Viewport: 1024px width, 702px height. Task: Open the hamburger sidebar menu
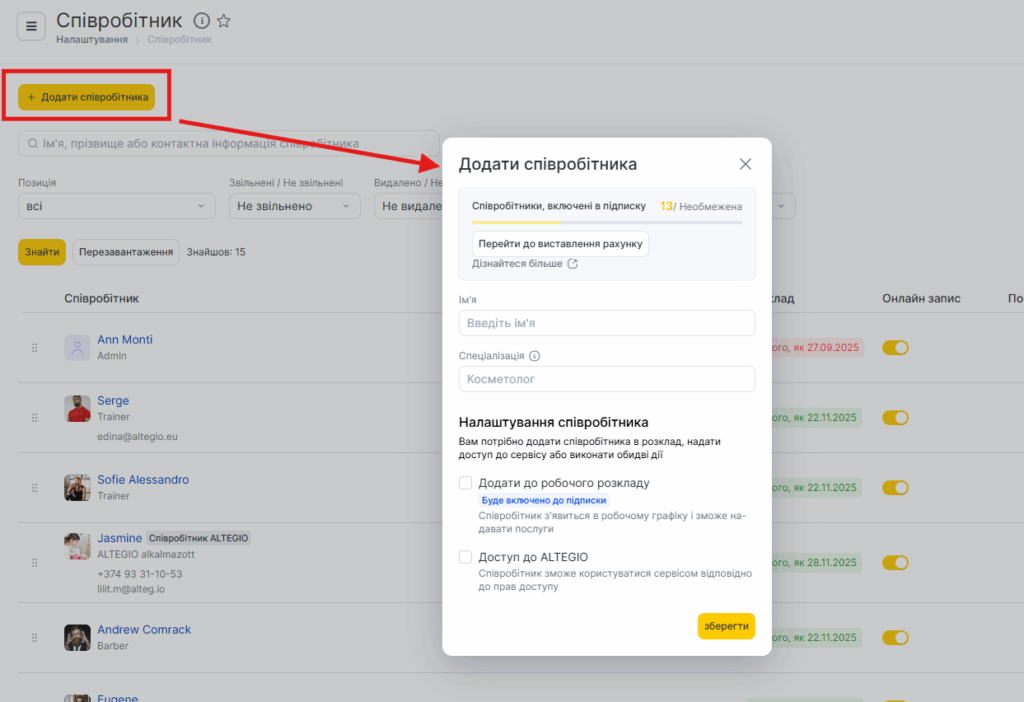tap(31, 26)
